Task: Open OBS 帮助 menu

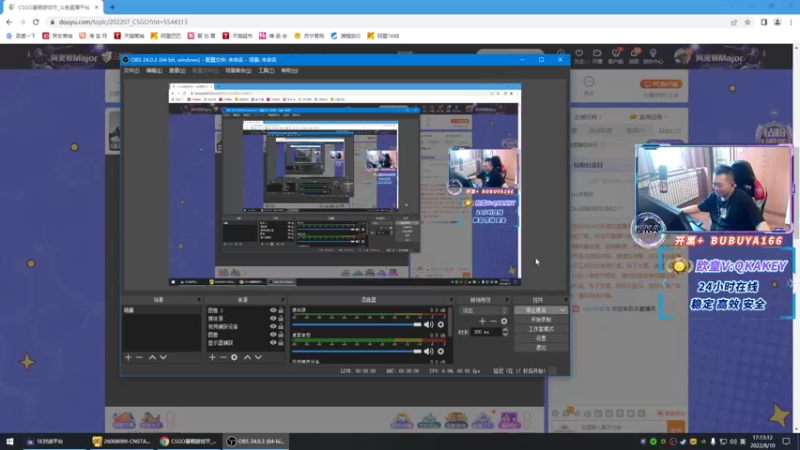Action: 289,70
